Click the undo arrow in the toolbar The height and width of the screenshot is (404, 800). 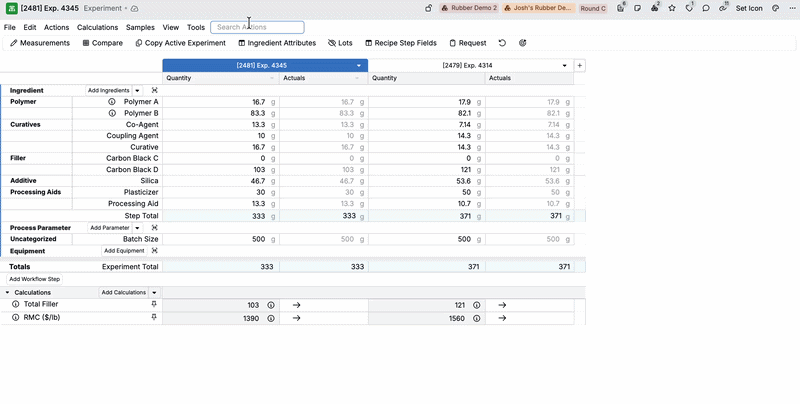pyautogui.click(x=502, y=44)
